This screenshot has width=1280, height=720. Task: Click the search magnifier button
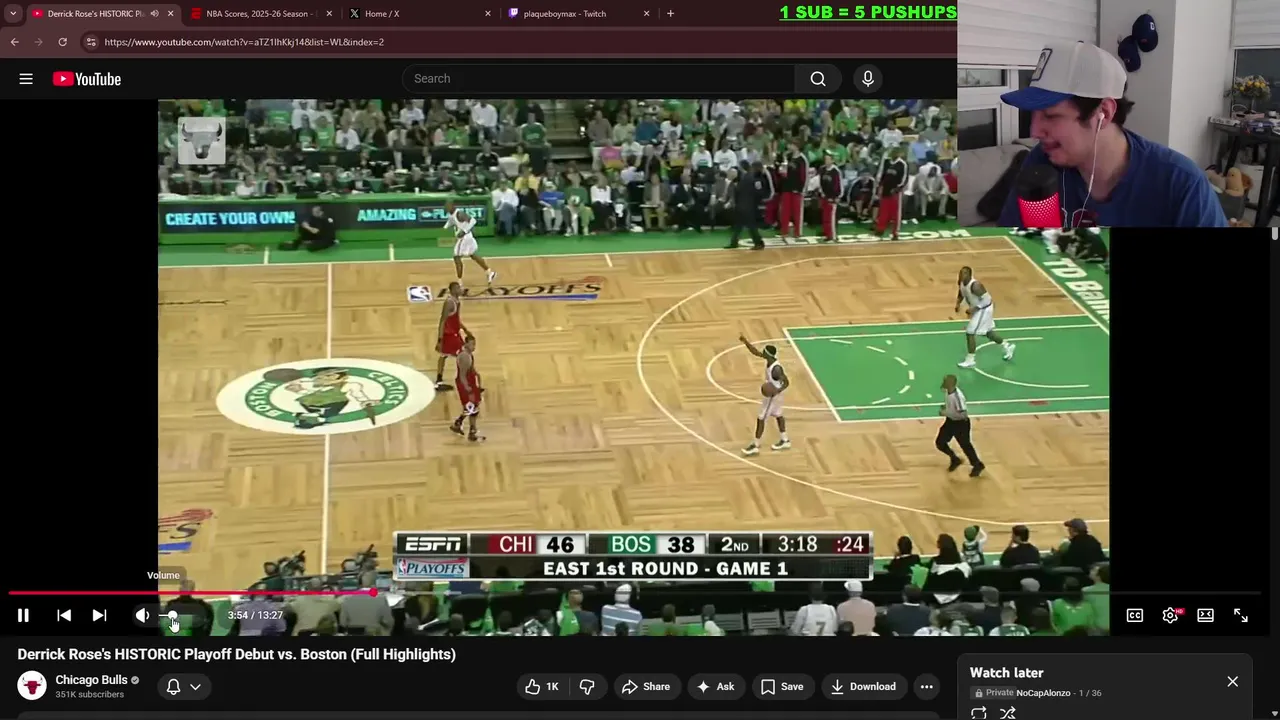[818, 78]
